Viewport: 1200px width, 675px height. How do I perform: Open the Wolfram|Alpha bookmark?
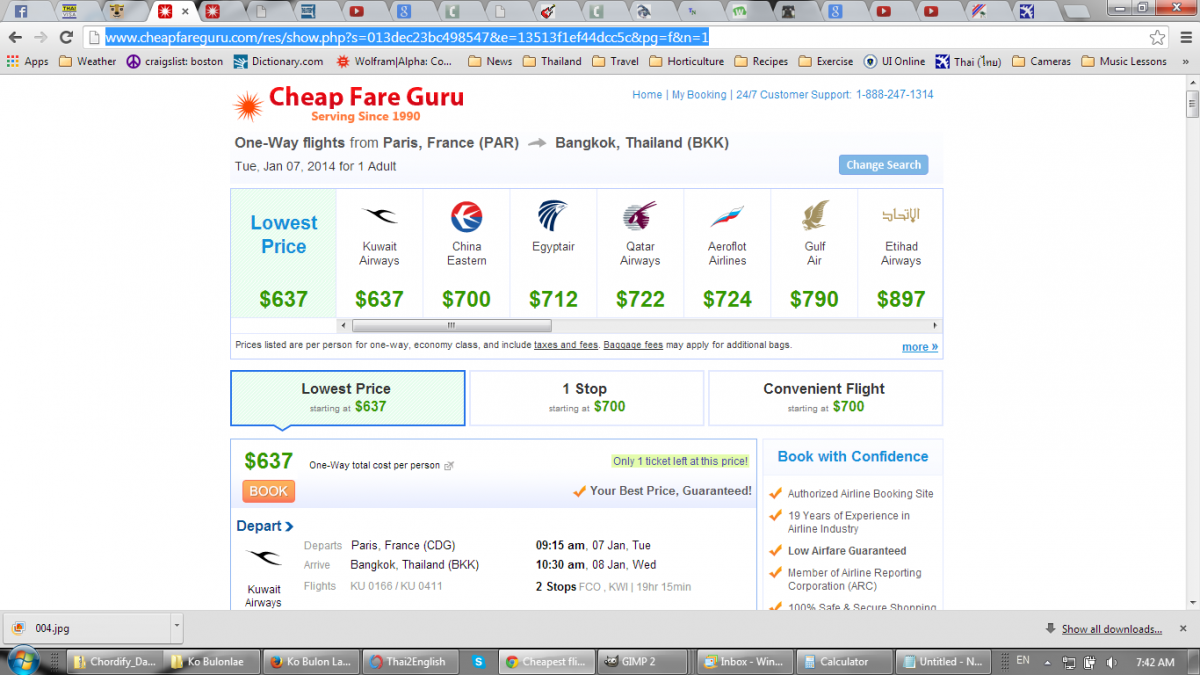point(395,61)
